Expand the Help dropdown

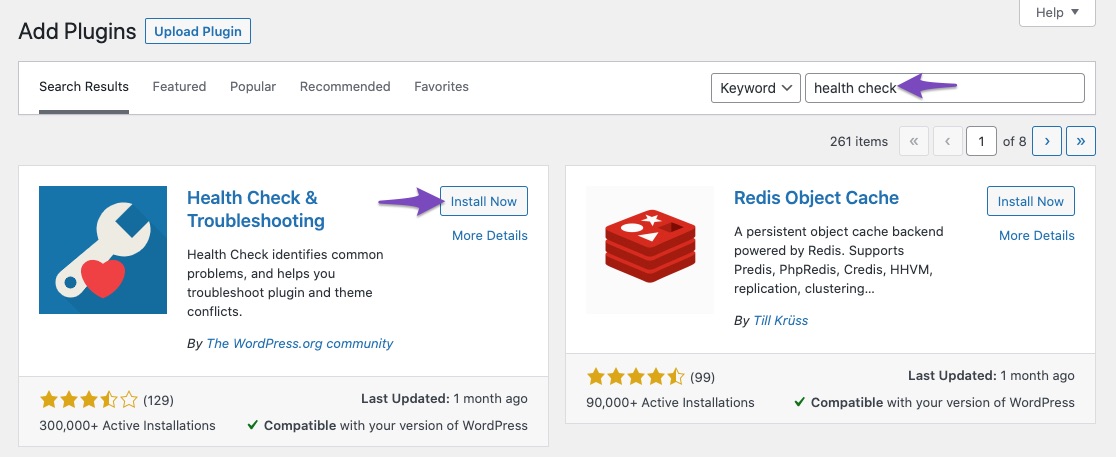[x=1057, y=13]
